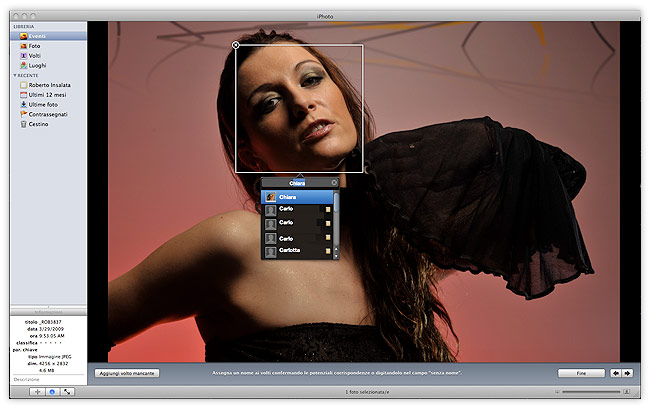Click the address card icon beside Carlotta
The width and height of the screenshot is (650, 409).
coord(328,251)
